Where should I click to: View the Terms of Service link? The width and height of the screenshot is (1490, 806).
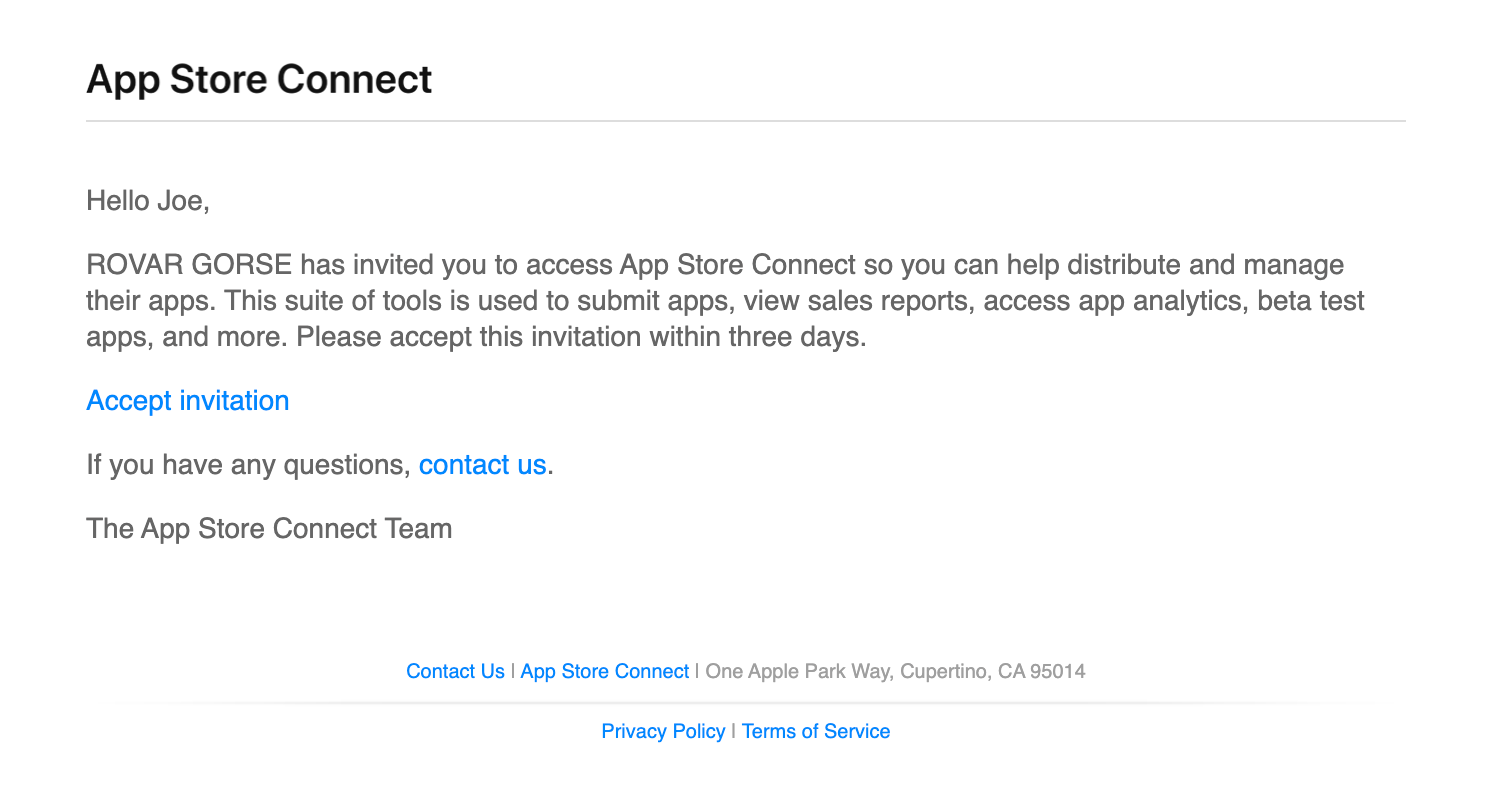tap(816, 732)
